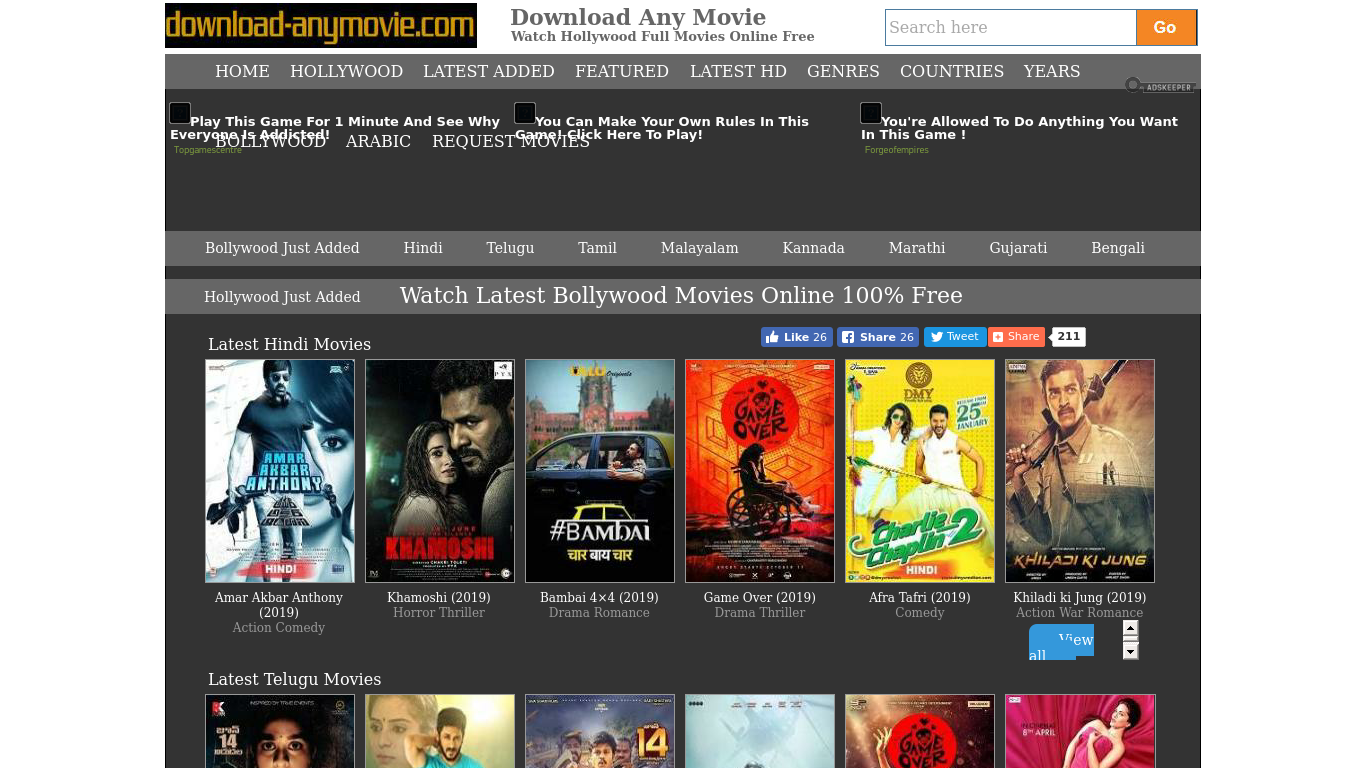Image resolution: width=1366 pixels, height=768 pixels.
Task: Select the Malayalam language tab
Action: click(699, 248)
